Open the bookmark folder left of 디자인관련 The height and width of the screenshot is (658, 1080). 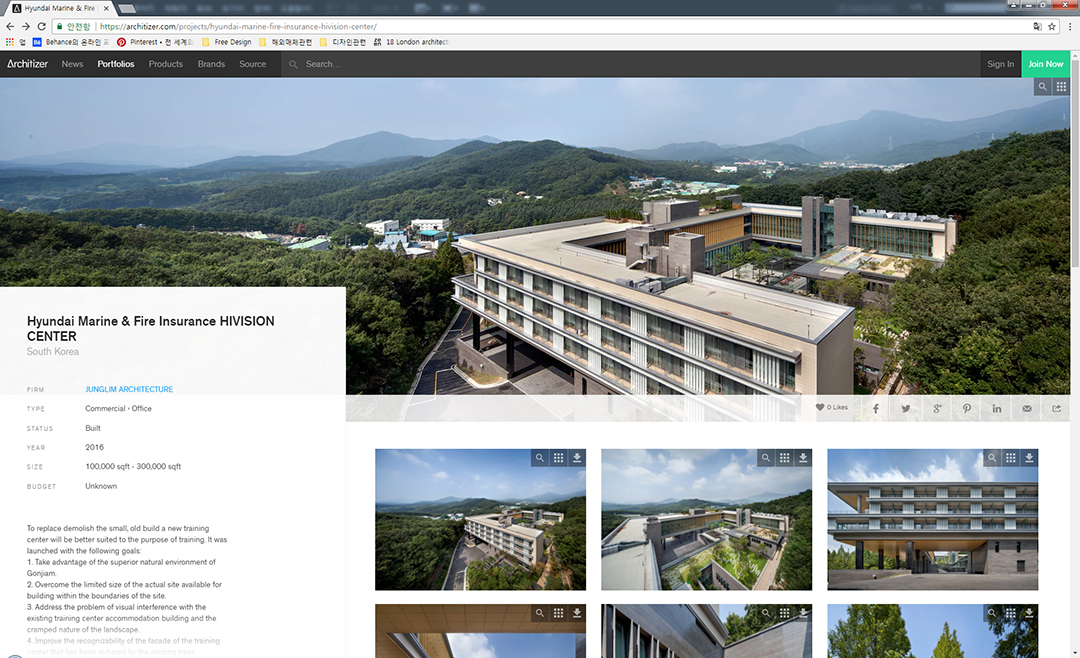(286, 42)
